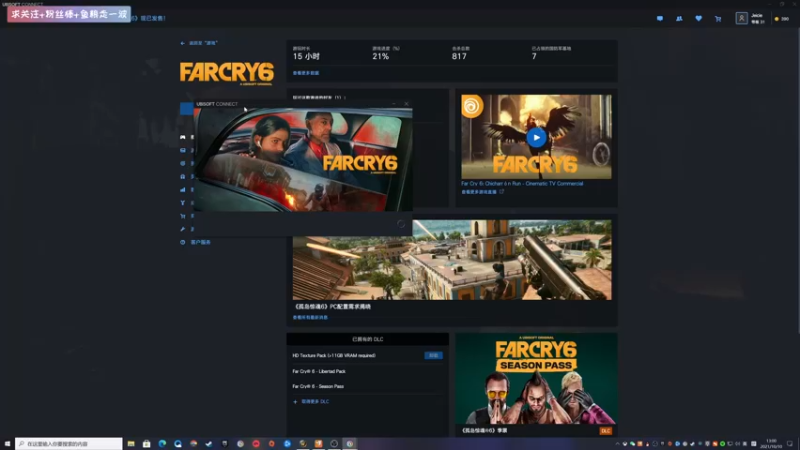
Task: Open File Explorer from the taskbar
Action: 131,444
